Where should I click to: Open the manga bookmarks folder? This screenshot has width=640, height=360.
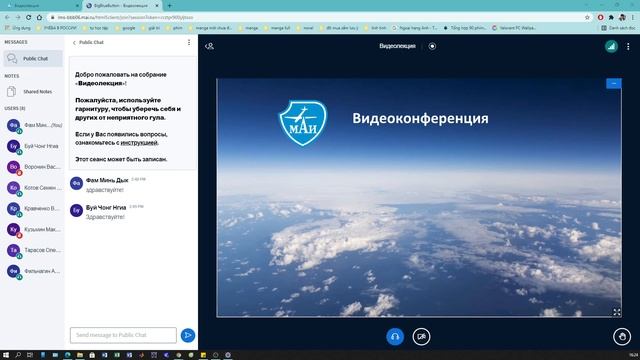tap(248, 28)
